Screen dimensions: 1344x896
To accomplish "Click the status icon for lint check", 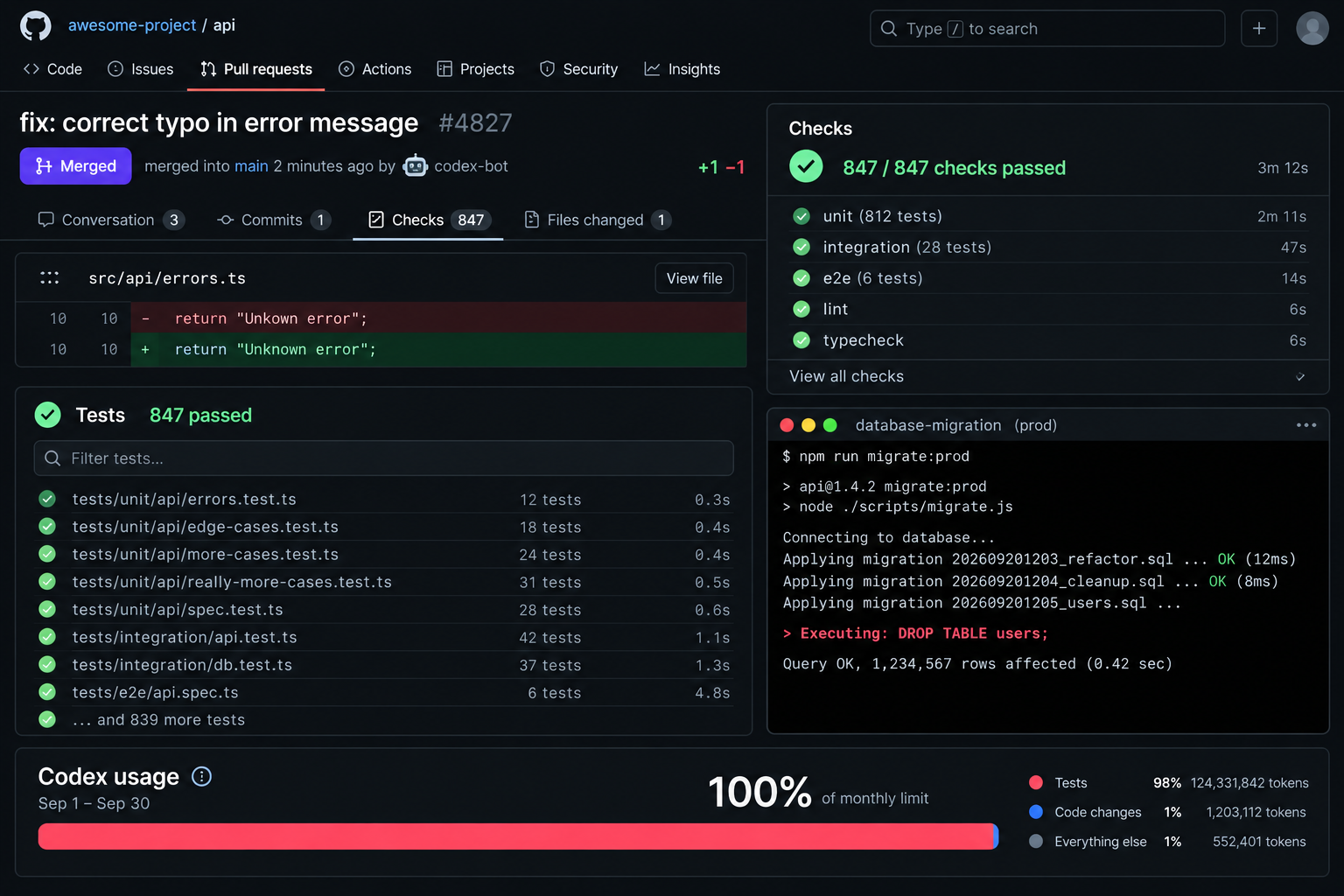I will click(x=801, y=309).
